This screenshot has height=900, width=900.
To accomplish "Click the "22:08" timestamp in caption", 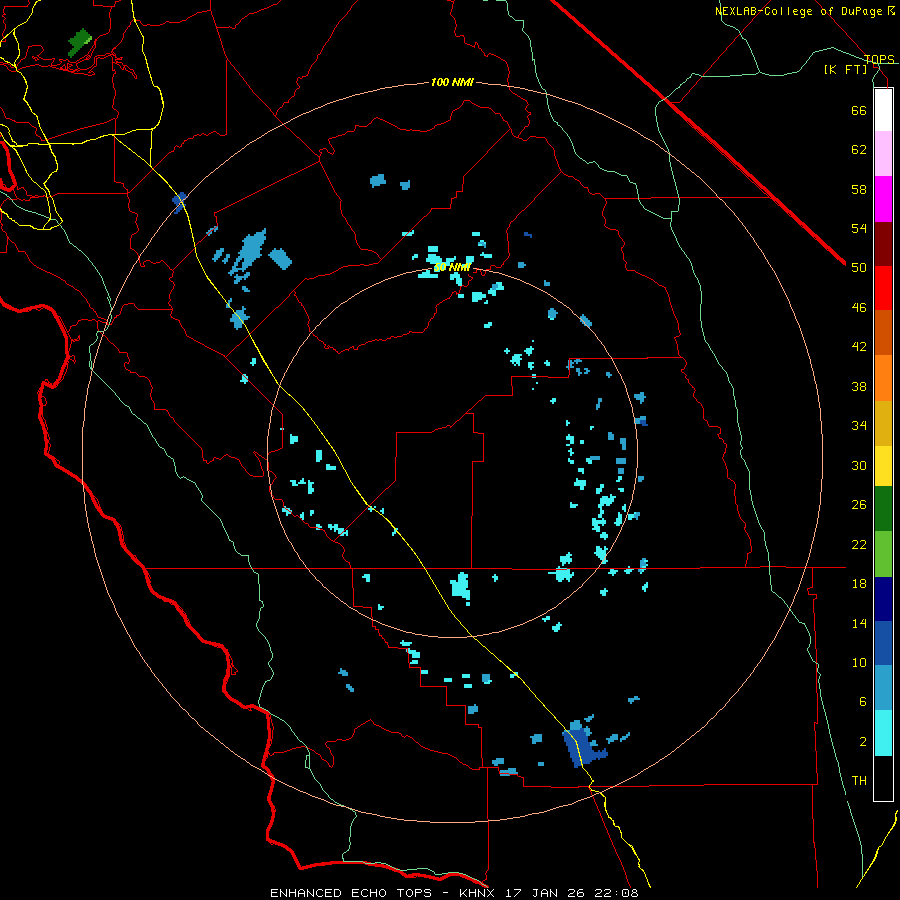I will [x=618, y=893].
